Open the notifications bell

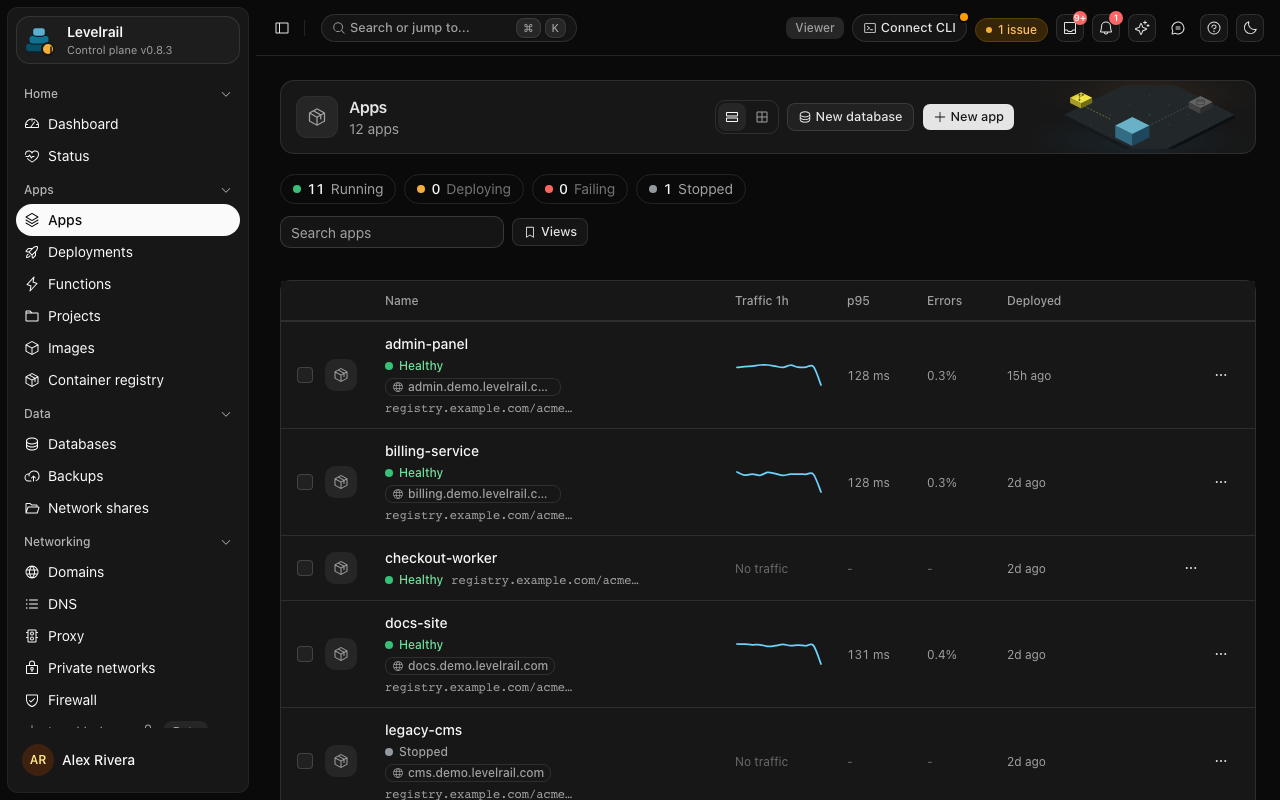[1106, 28]
